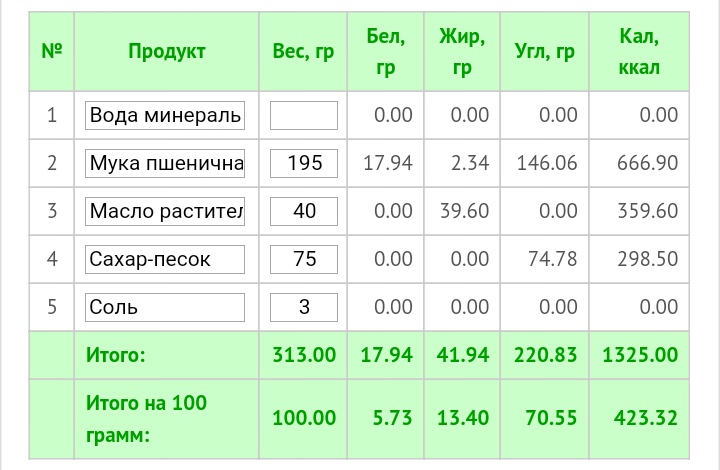Click the 'Вода минеральная' product name field
Viewport: 720px width, 470px height.
point(165,115)
